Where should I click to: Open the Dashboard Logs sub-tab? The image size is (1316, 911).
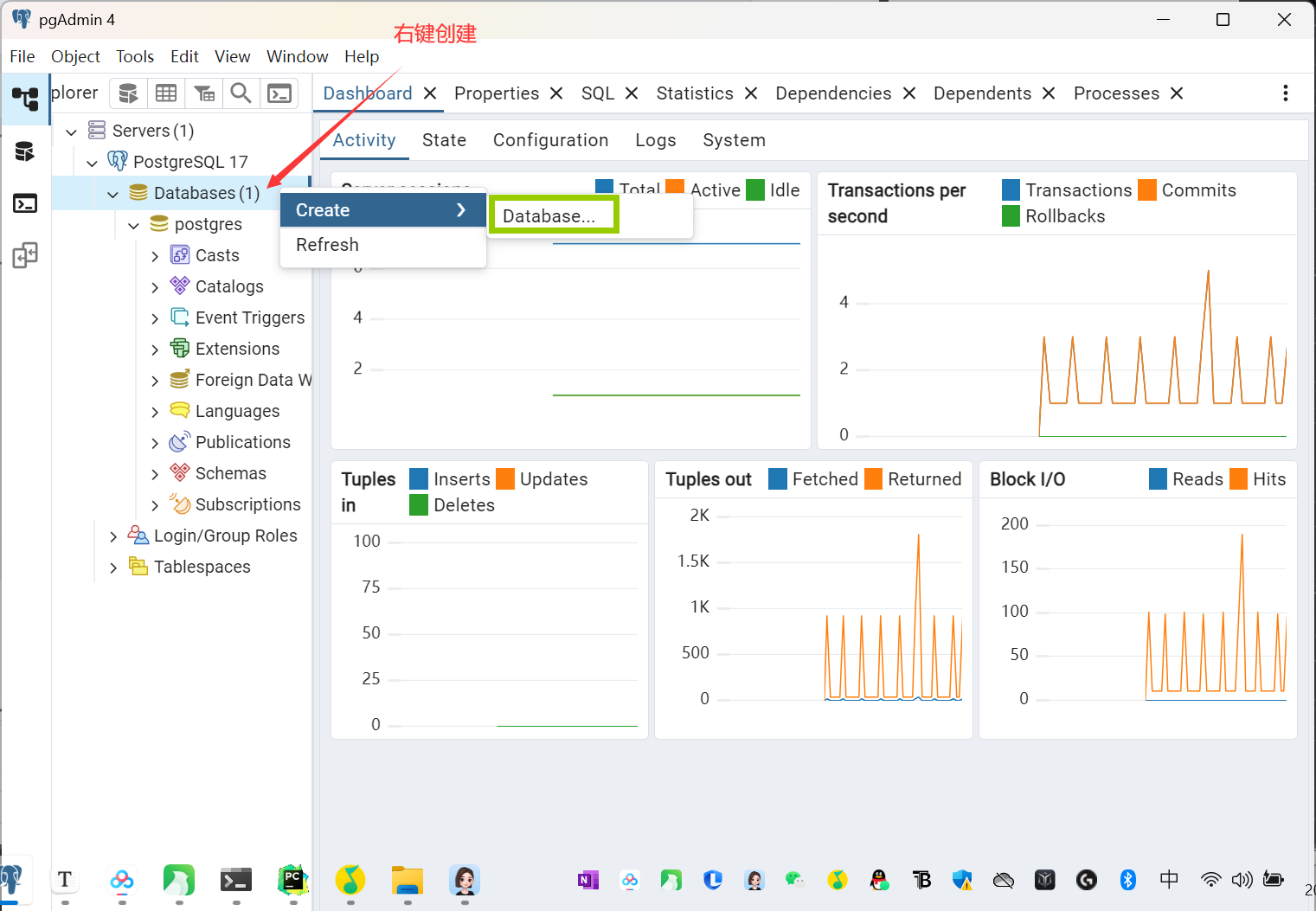(x=655, y=140)
